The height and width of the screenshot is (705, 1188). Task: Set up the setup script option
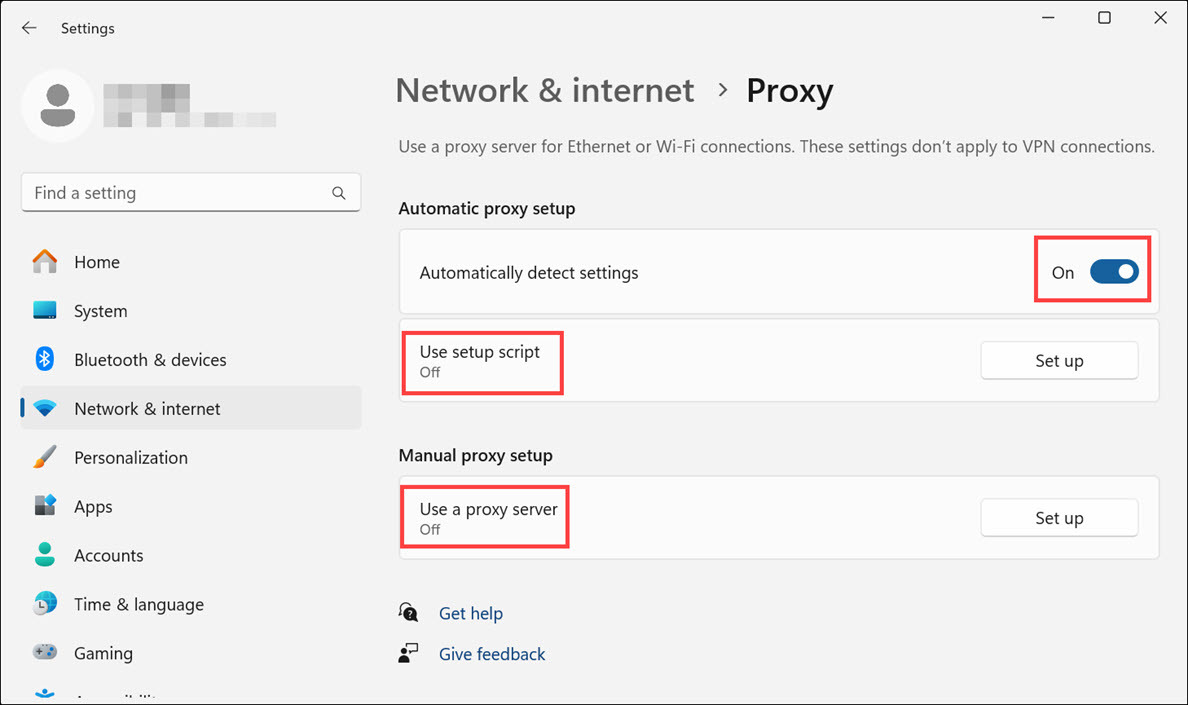1059,361
